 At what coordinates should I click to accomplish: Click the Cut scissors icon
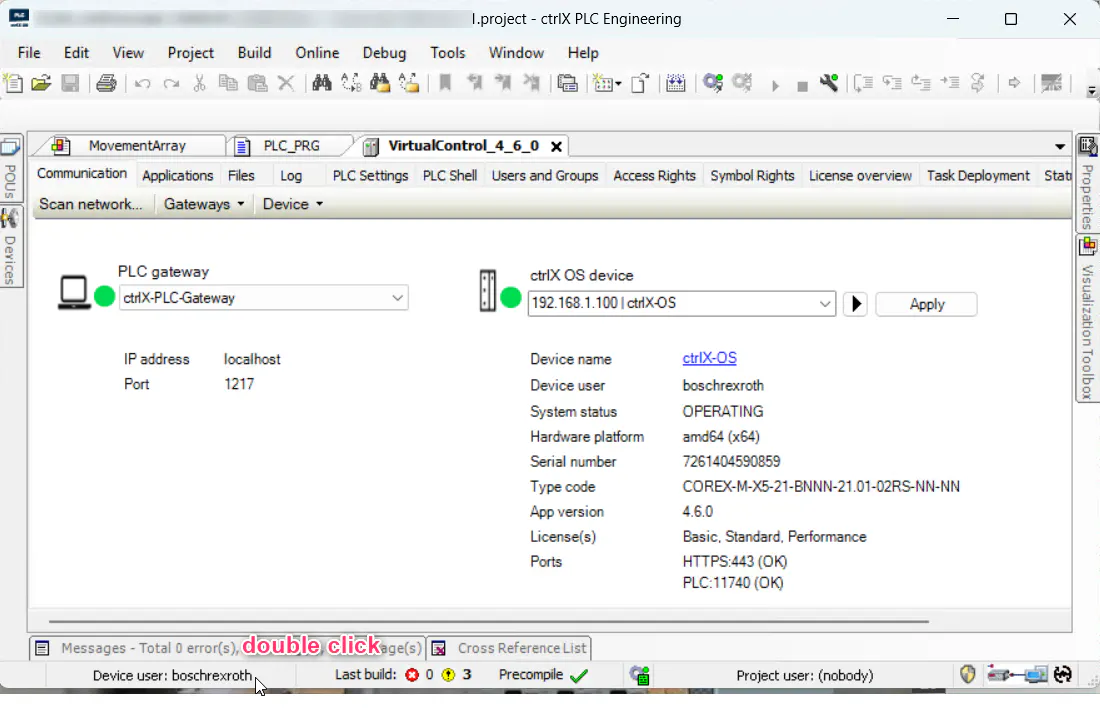(199, 83)
